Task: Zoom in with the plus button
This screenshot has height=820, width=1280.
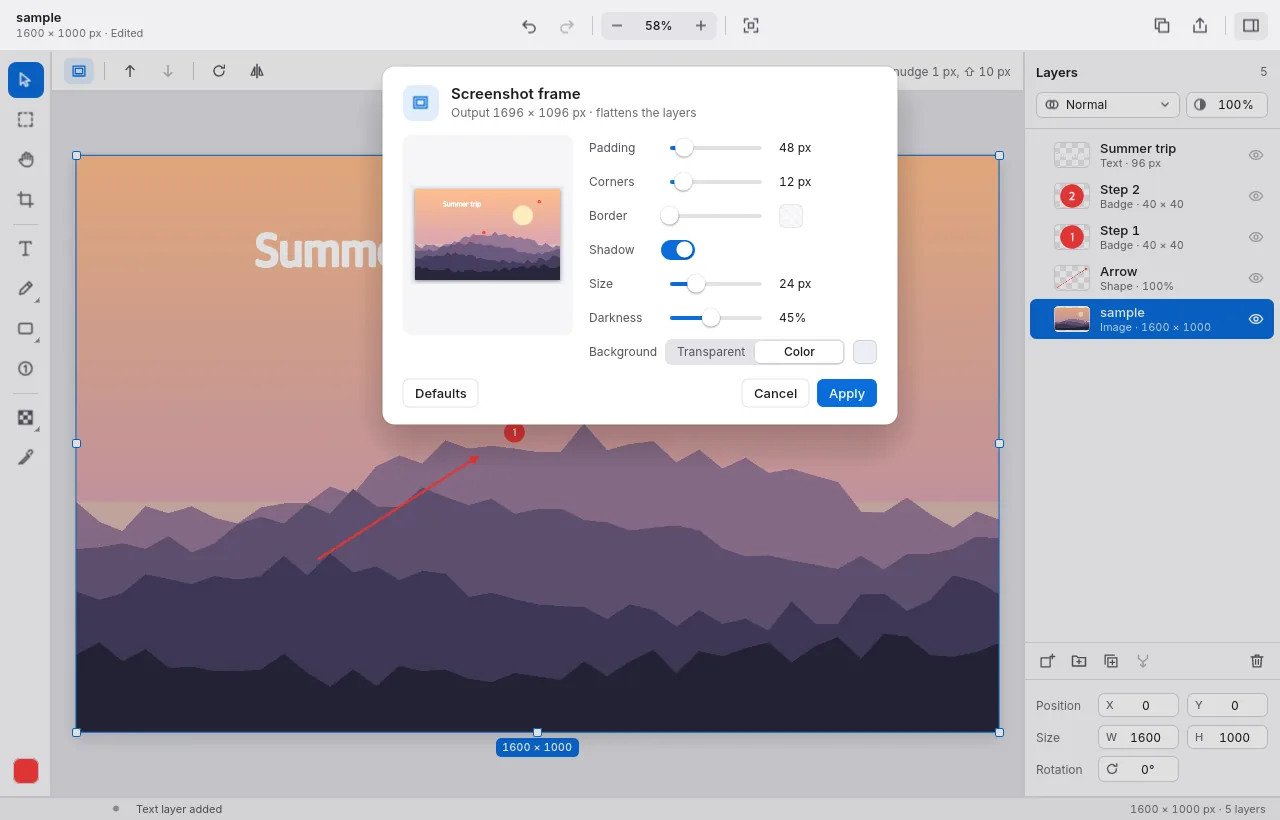Action: click(701, 26)
